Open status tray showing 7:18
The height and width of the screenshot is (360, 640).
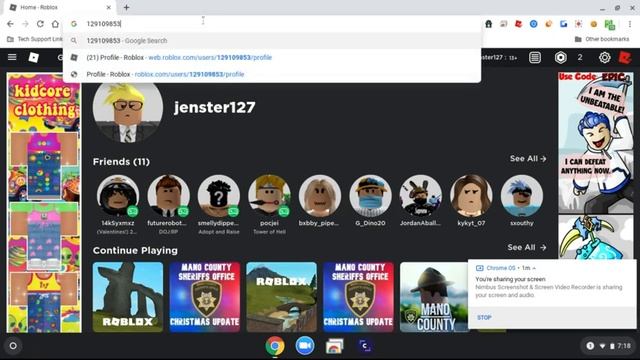609,346
